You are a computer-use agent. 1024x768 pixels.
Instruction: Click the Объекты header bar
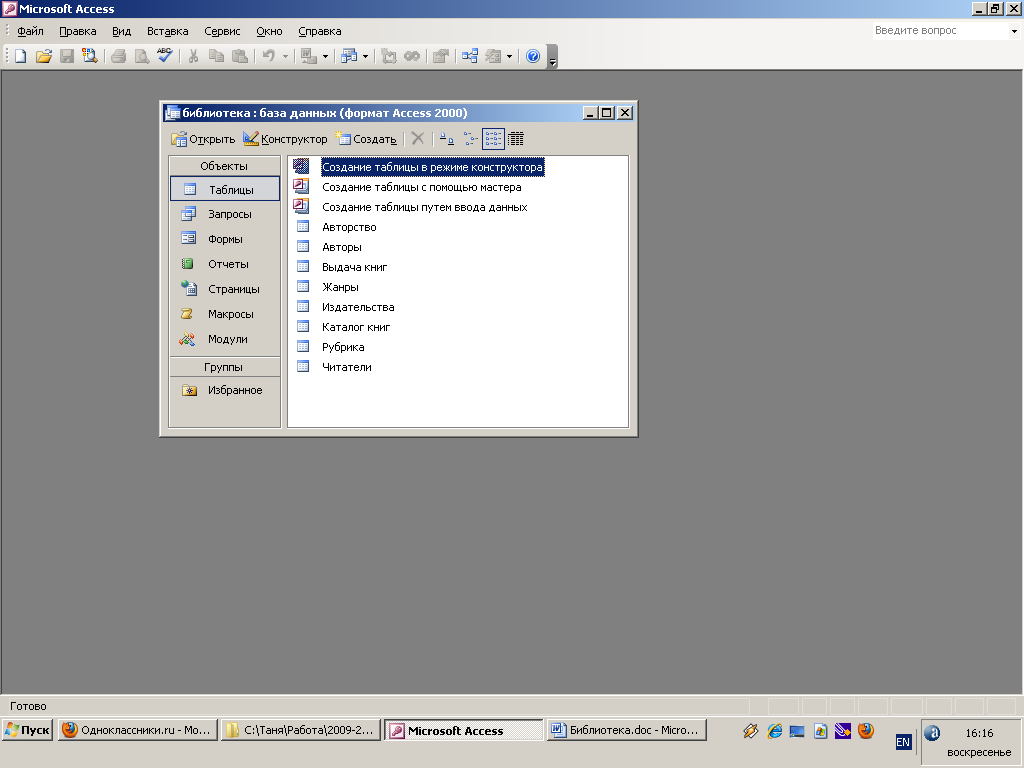click(x=225, y=166)
